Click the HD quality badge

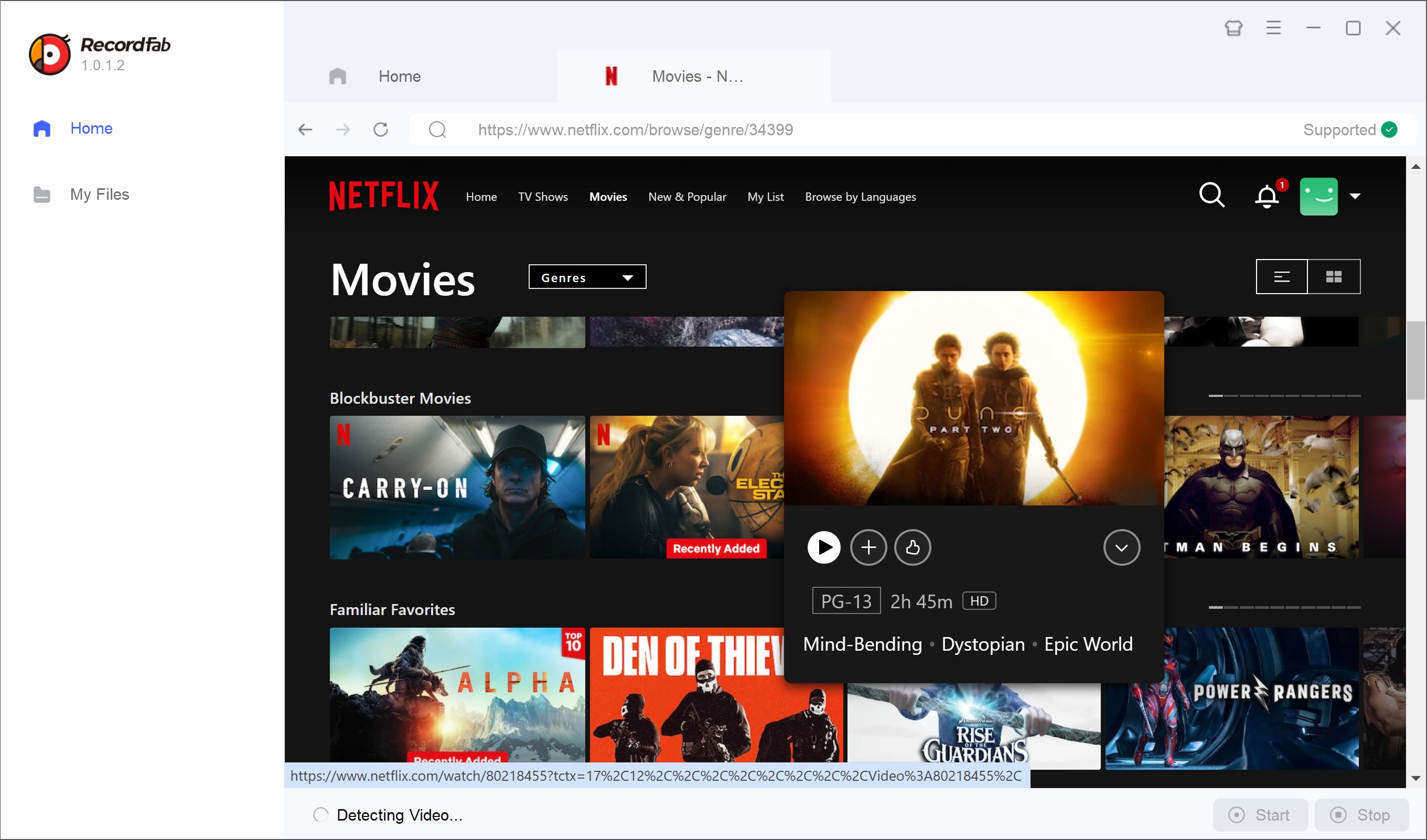(979, 601)
